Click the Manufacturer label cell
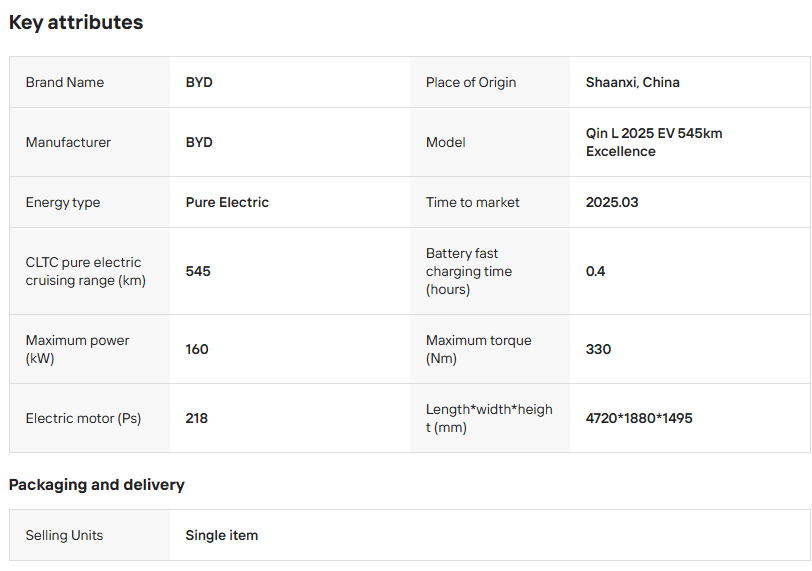 point(68,142)
